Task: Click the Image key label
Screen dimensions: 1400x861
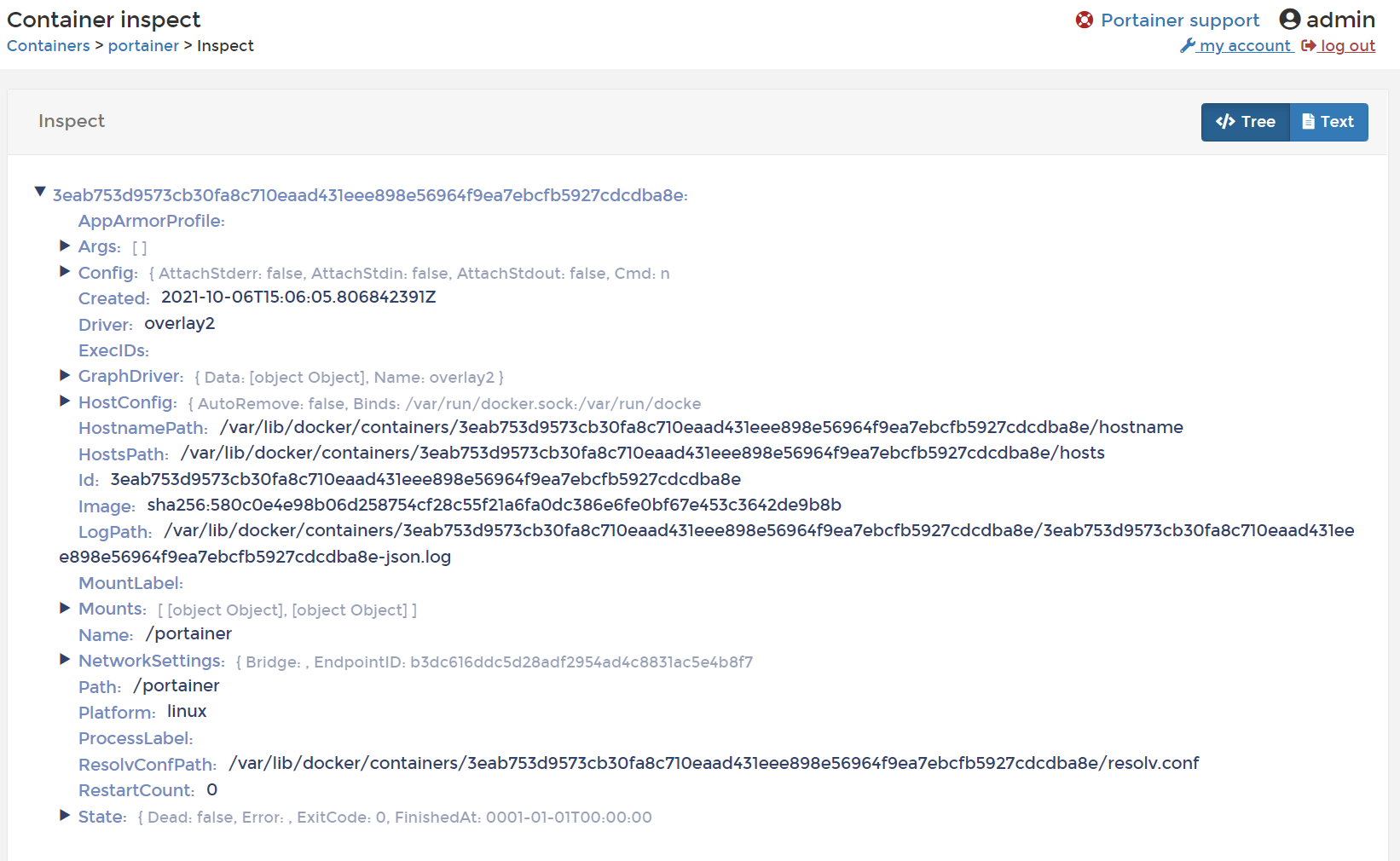Action: coord(107,506)
